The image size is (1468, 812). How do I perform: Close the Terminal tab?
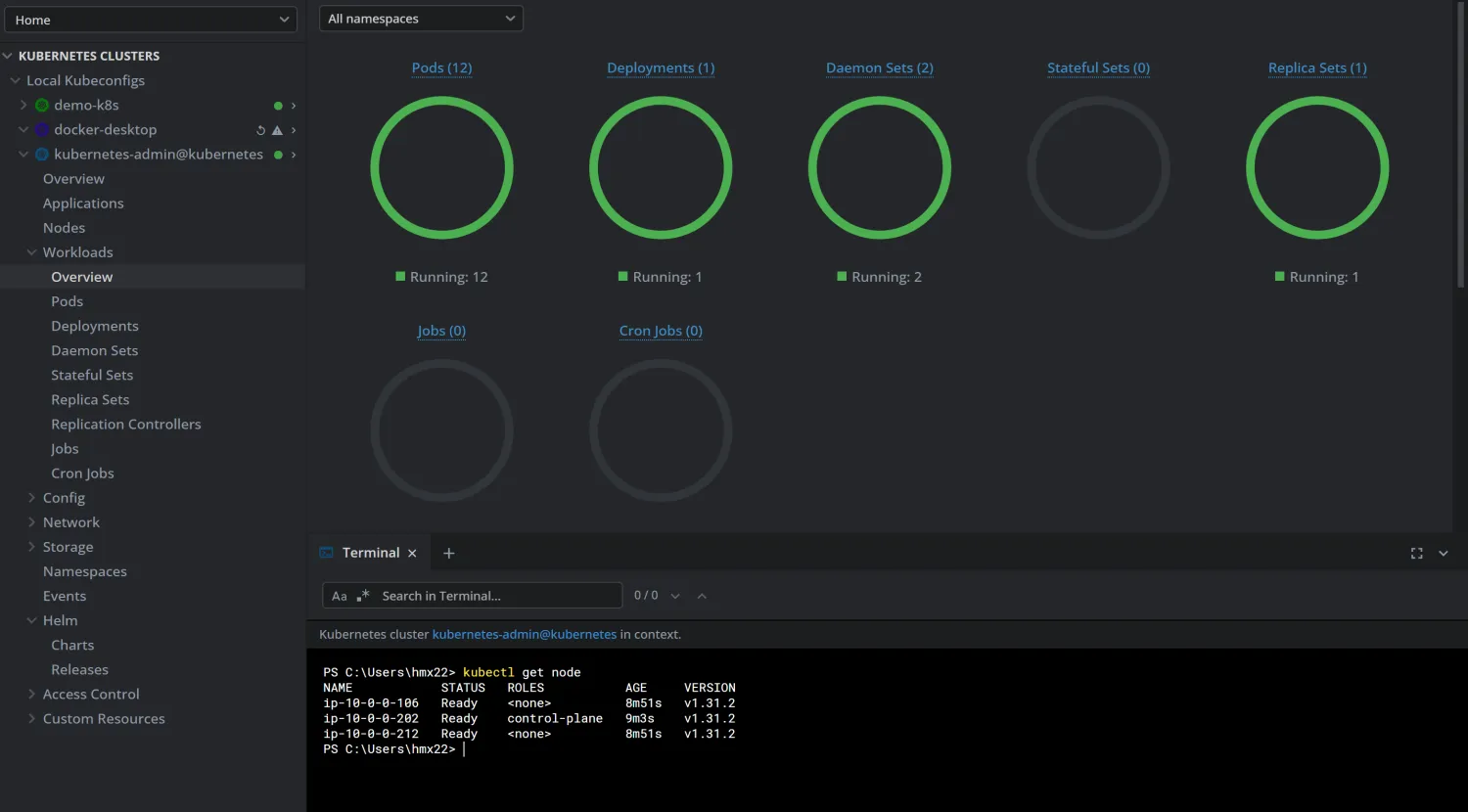412,554
